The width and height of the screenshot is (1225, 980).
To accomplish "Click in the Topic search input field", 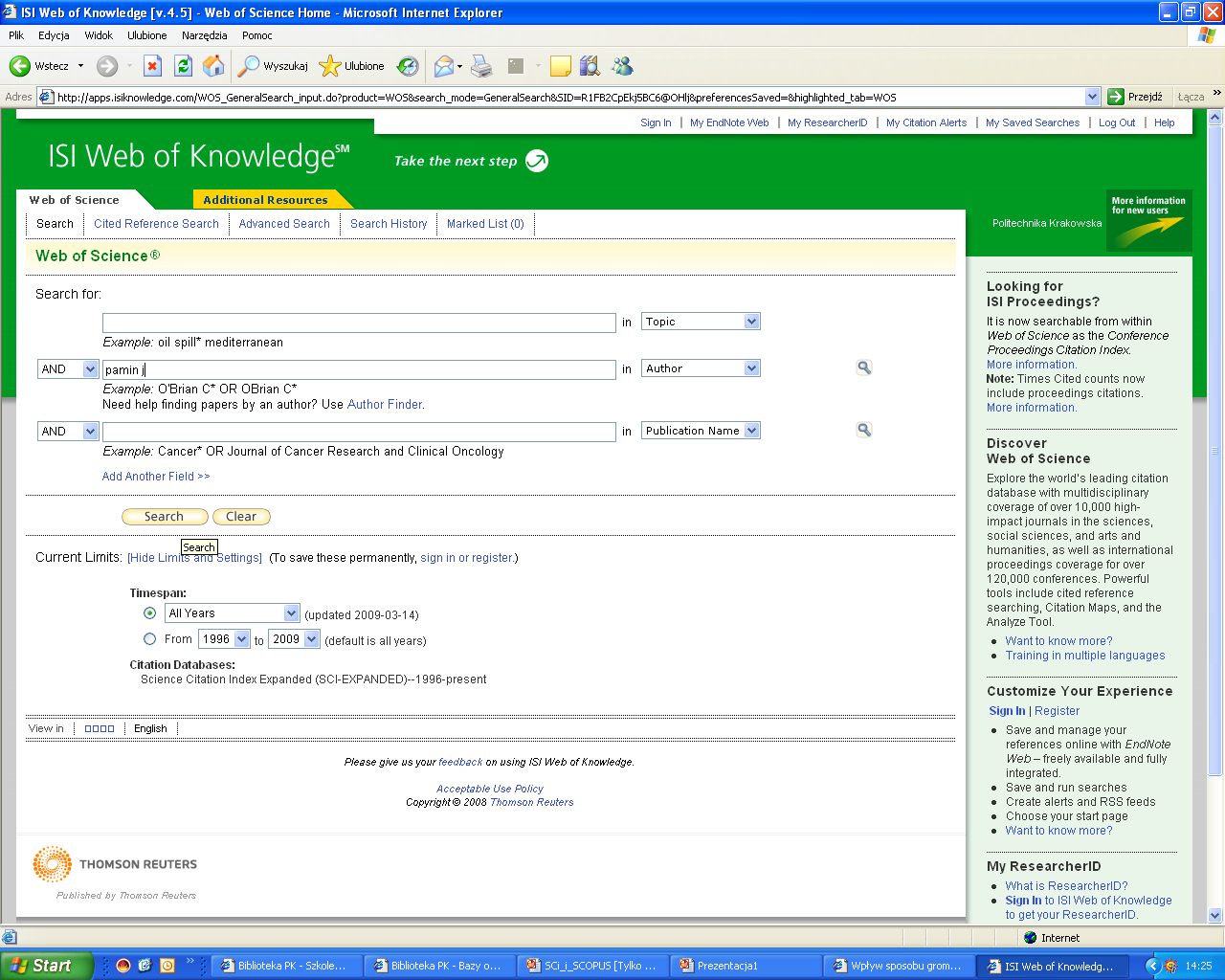I will pos(359,323).
